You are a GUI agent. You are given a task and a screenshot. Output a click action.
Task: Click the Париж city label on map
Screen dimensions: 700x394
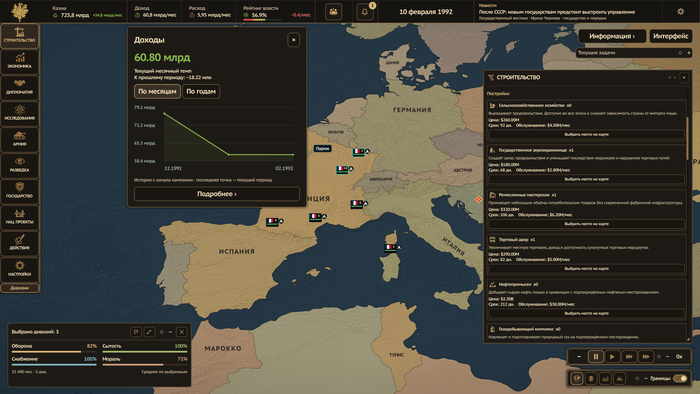322,149
